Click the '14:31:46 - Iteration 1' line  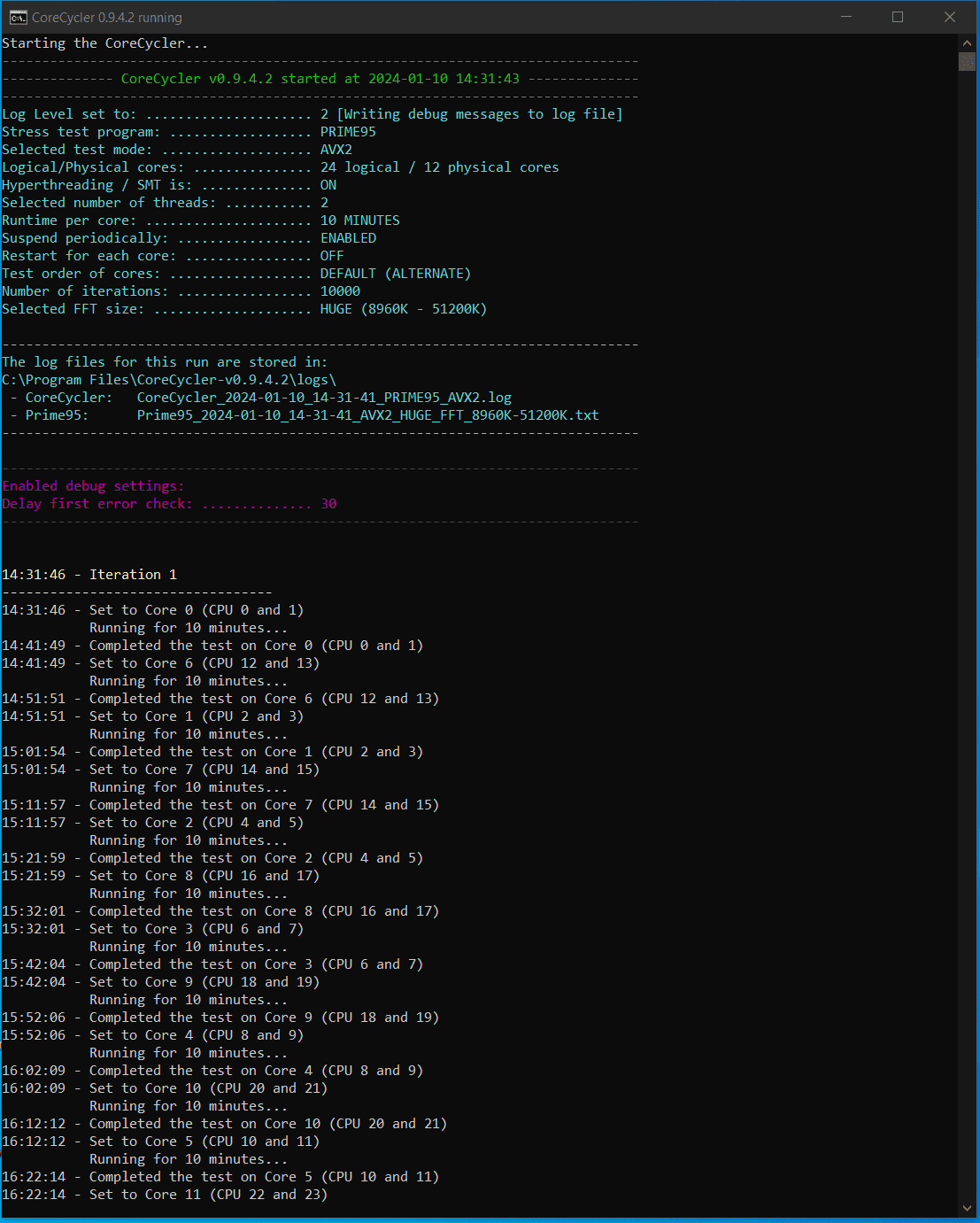point(89,575)
